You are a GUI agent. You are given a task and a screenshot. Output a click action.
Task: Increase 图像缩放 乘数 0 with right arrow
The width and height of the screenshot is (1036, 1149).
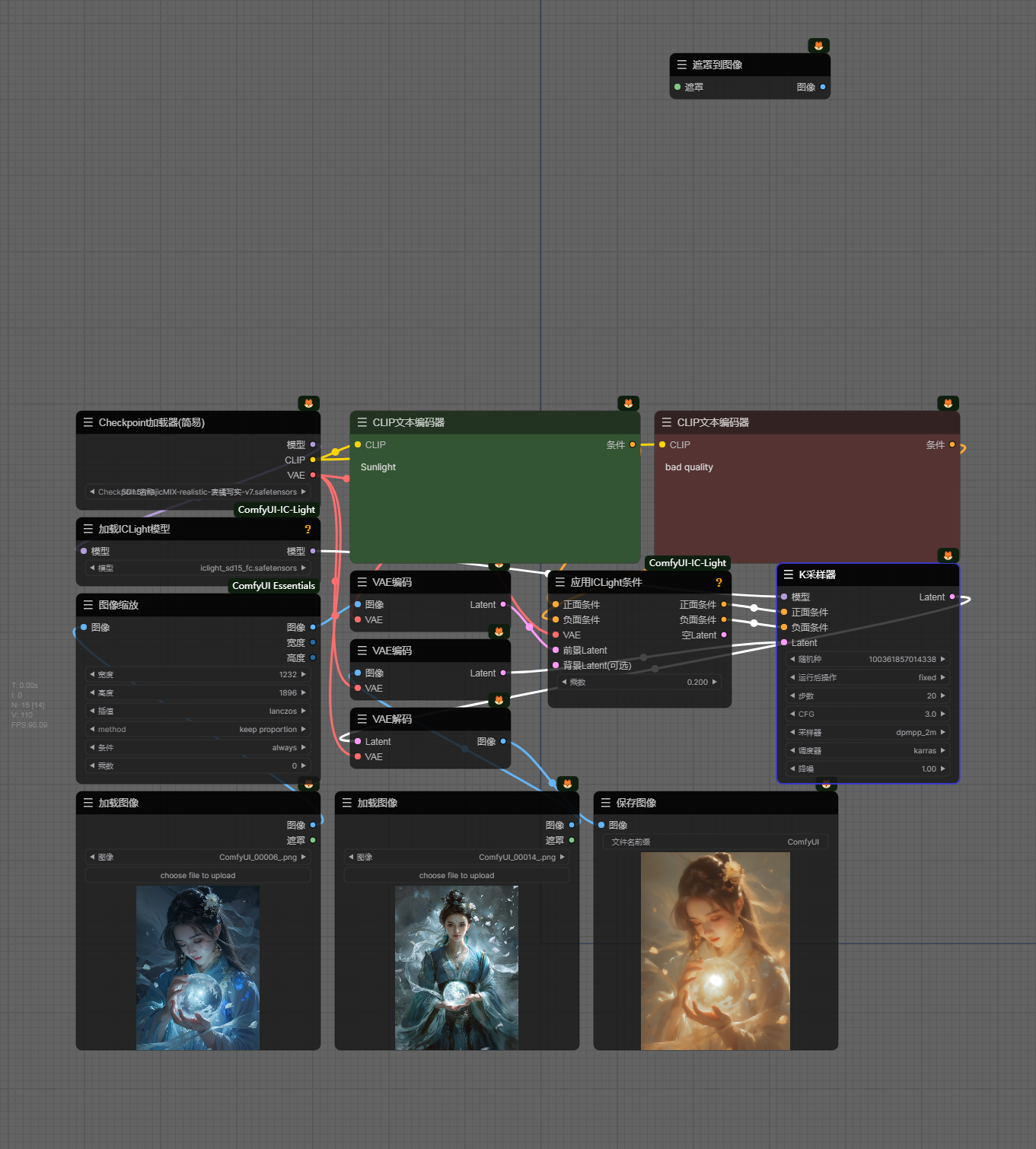303,765
